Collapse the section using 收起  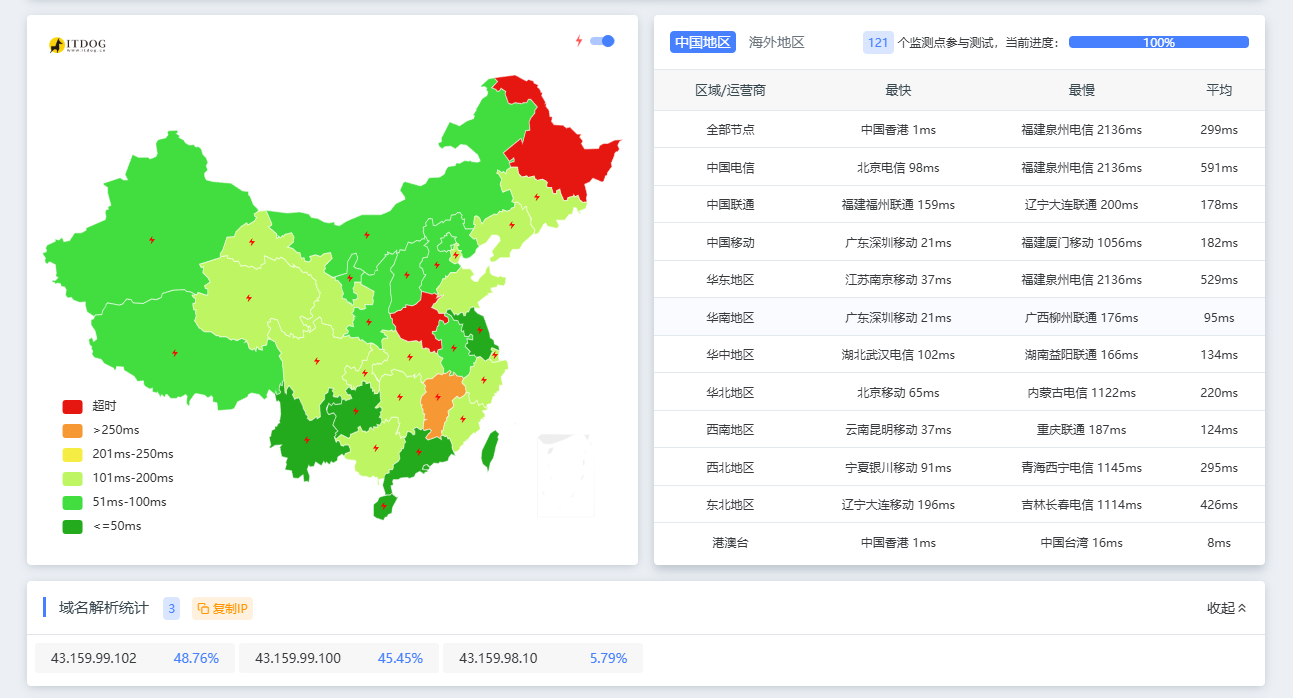click(x=1226, y=608)
